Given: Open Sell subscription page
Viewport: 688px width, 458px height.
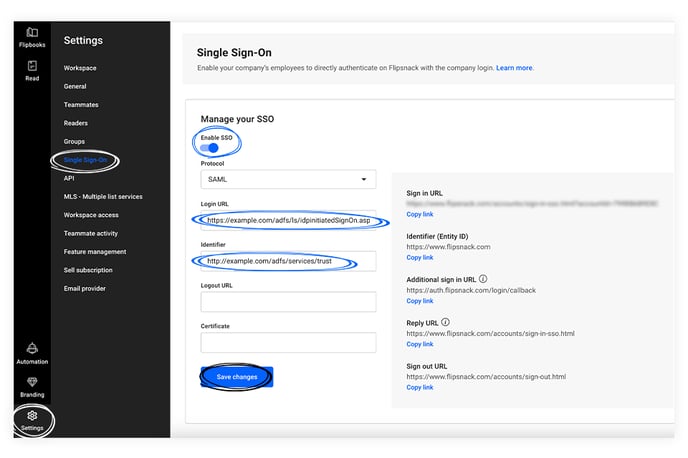Looking at the screenshot, I should (x=88, y=270).
